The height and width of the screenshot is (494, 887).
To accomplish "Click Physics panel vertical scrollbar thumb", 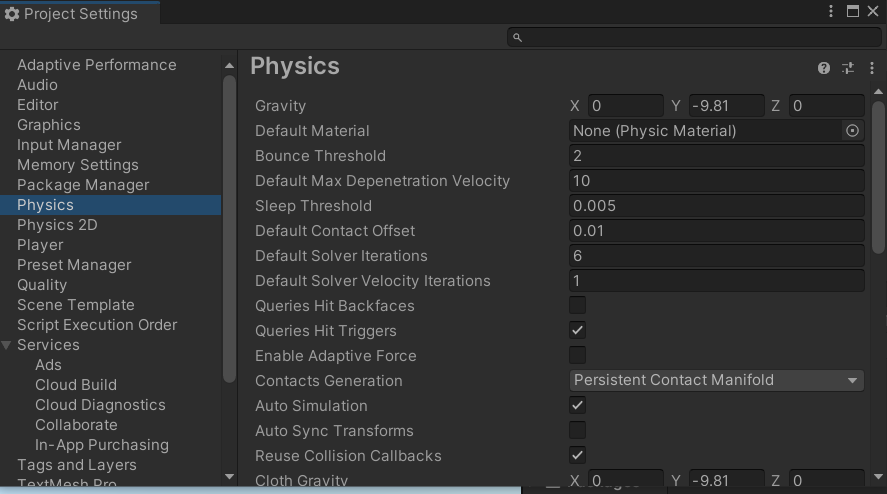I will [878, 177].
